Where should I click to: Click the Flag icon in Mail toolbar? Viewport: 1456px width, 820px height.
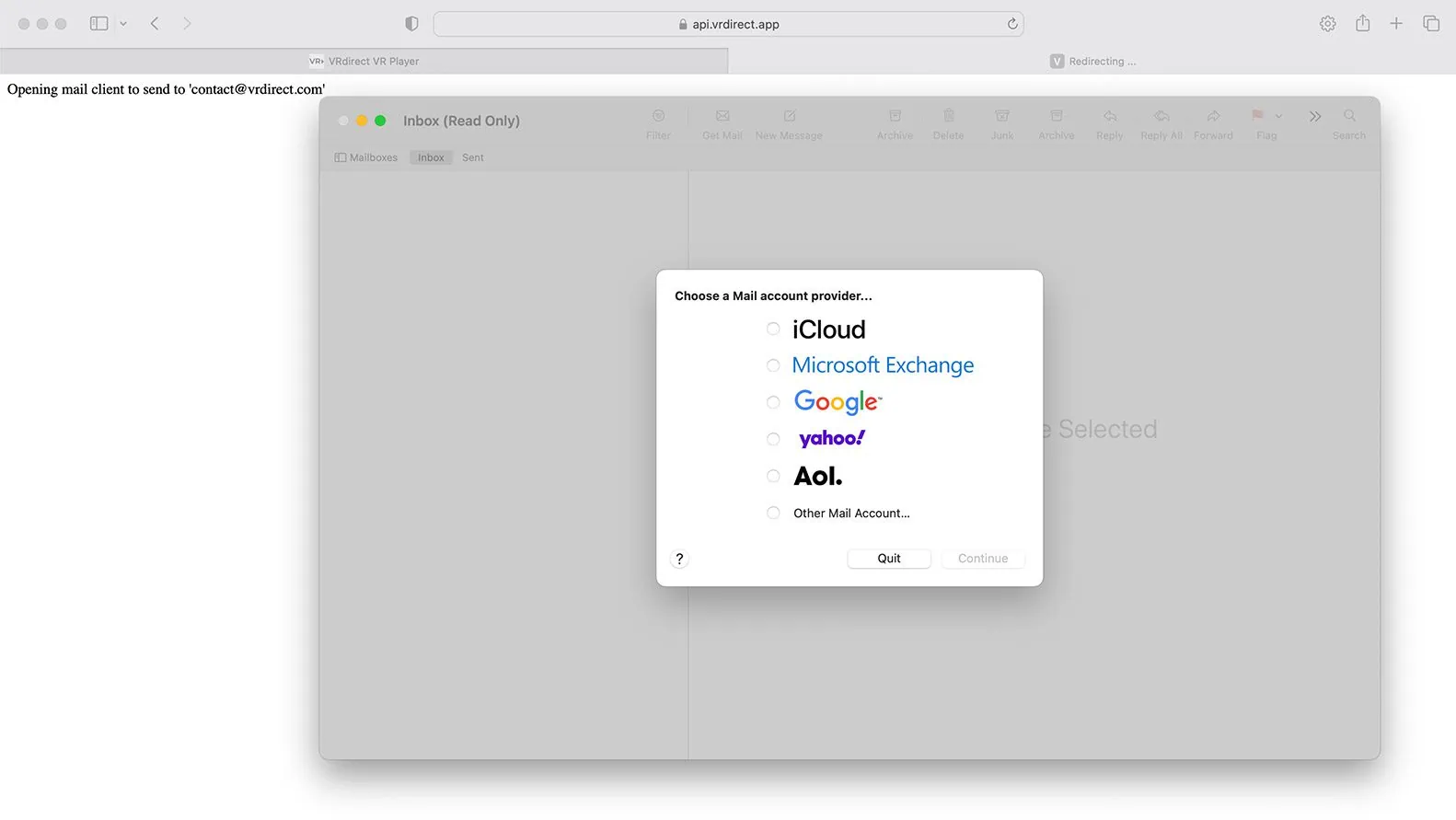[x=1257, y=115]
